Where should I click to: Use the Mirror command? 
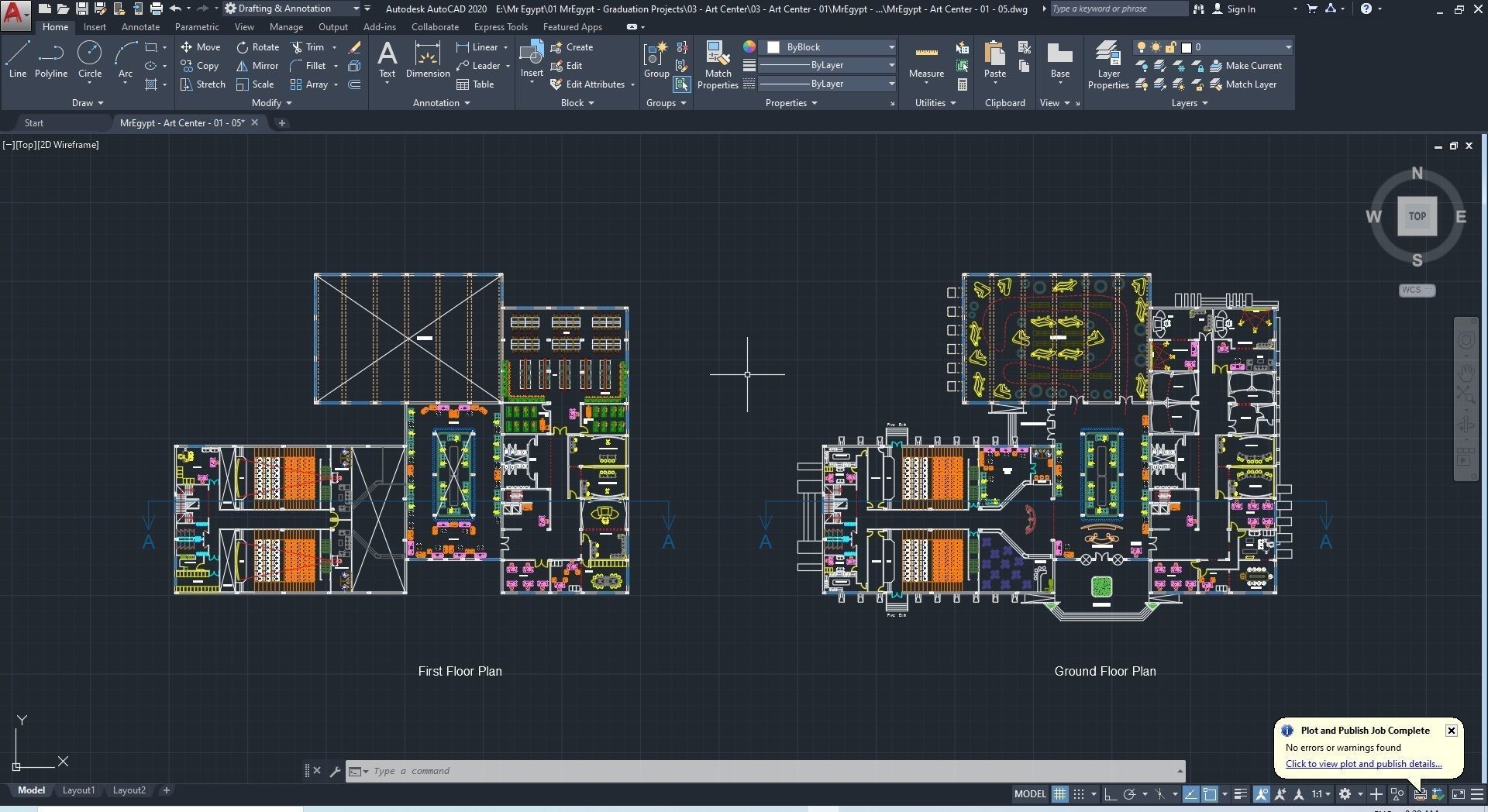click(x=257, y=66)
